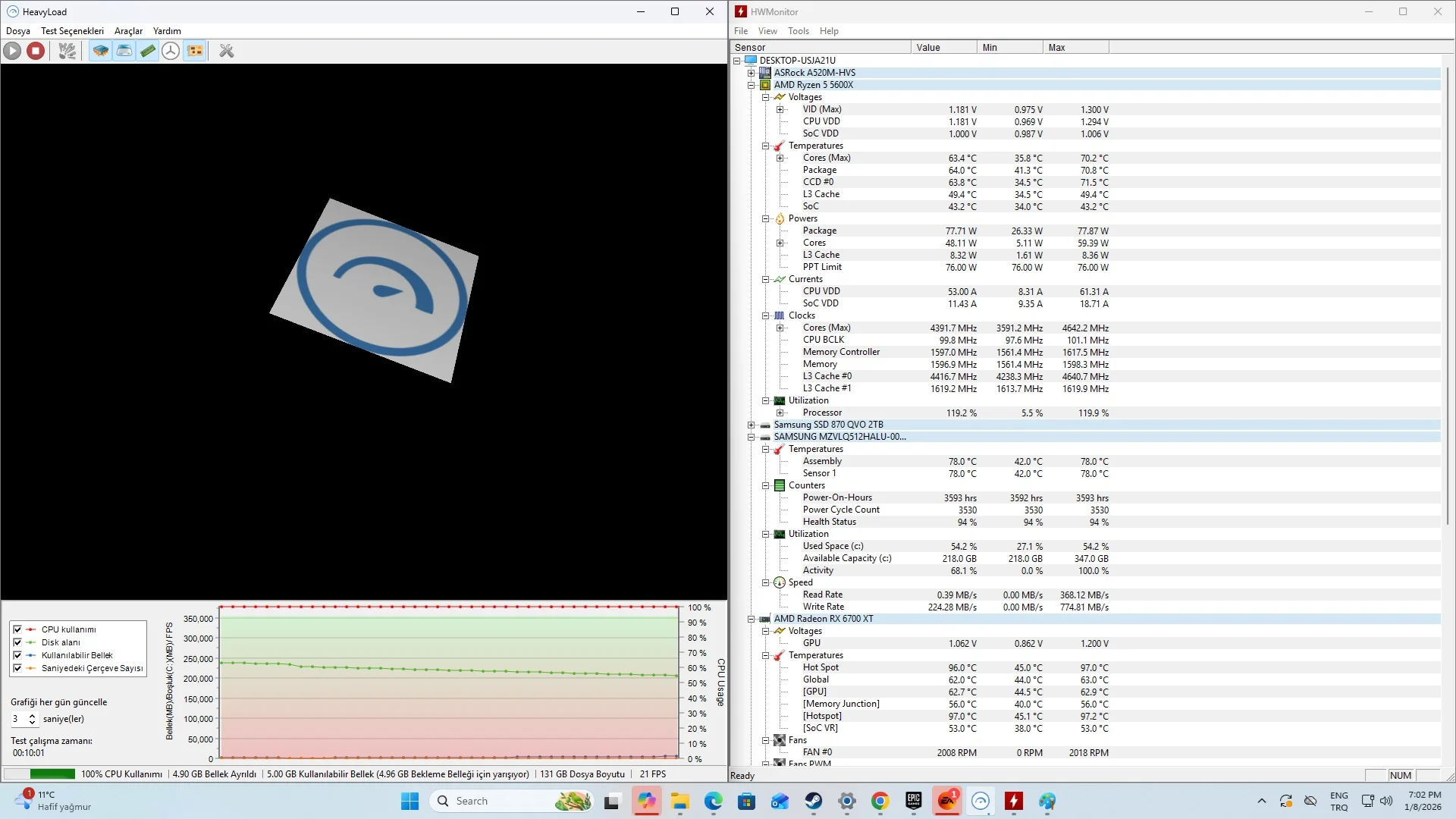Image resolution: width=1456 pixels, height=819 pixels.
Task: Open Steam from the taskbar
Action: tap(814, 801)
